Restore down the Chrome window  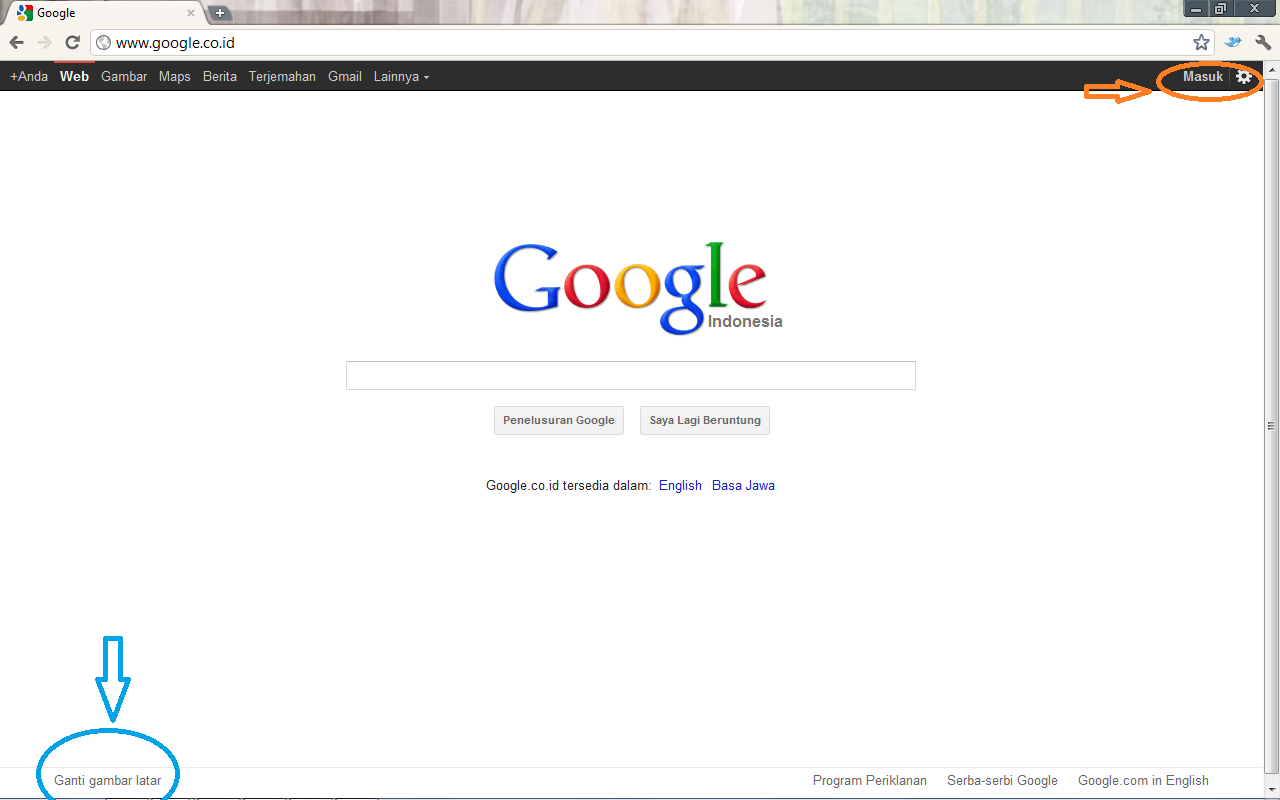pyautogui.click(x=1220, y=8)
